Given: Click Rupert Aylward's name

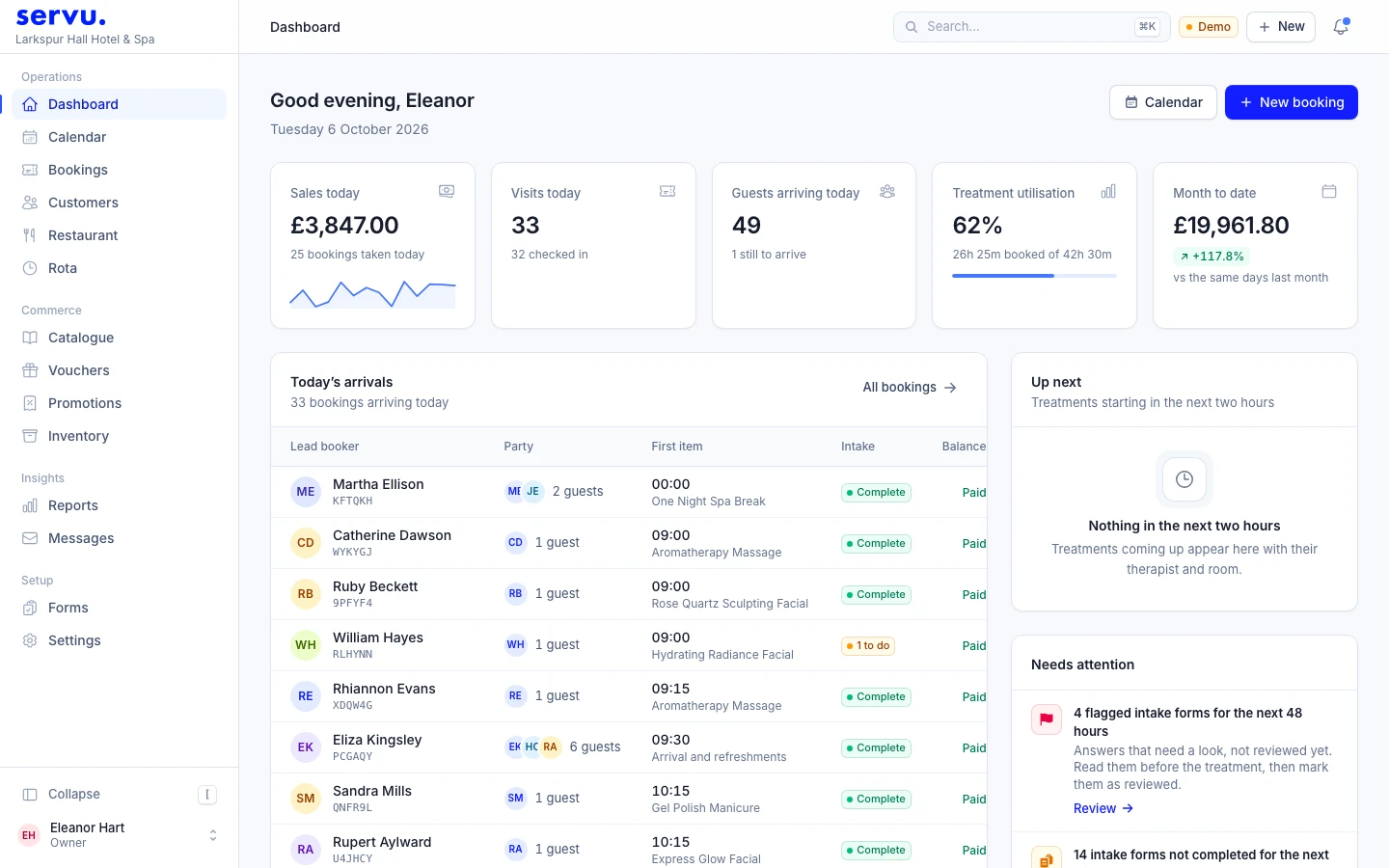Looking at the screenshot, I should (x=382, y=842).
